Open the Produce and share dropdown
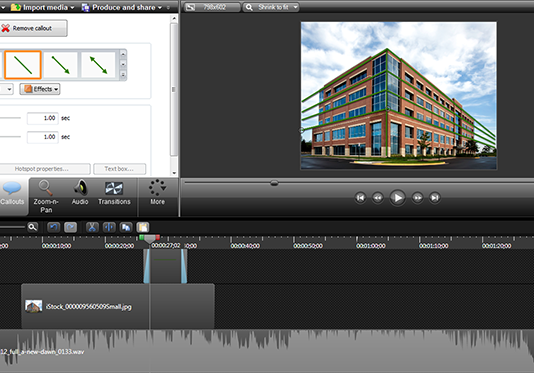The width and height of the screenshot is (534, 373). point(122,7)
